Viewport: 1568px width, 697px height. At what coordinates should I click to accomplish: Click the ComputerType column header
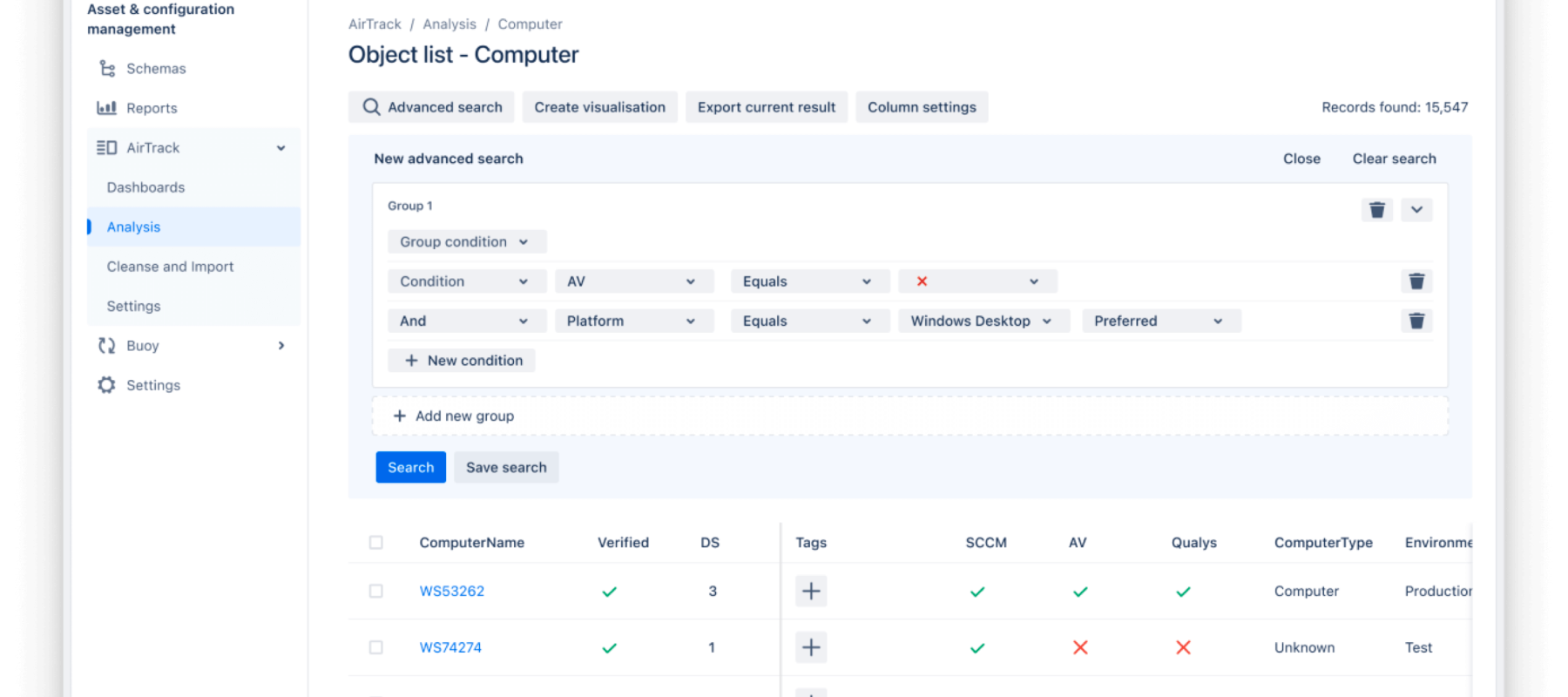[x=1322, y=543]
